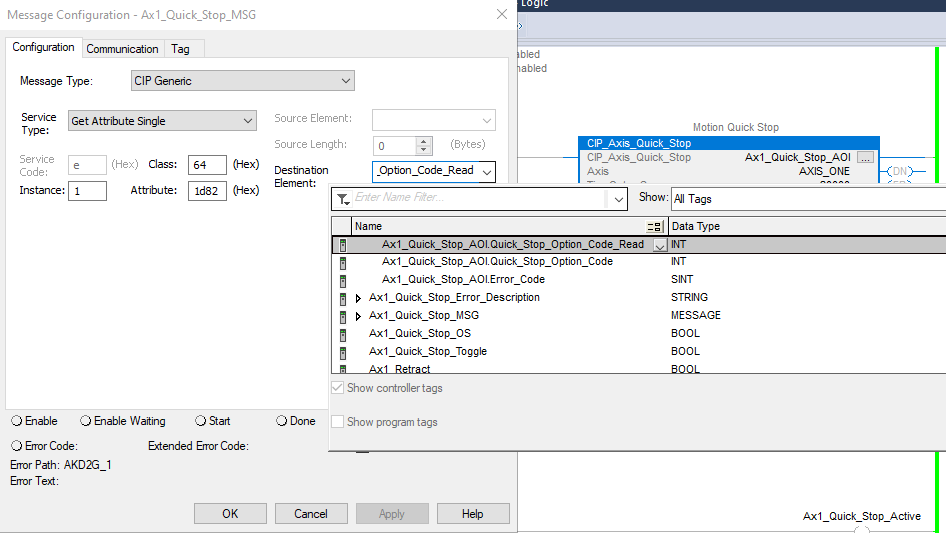946x533 pixels.
Task: Open the Show All Tags dropdown
Action: pos(808,199)
